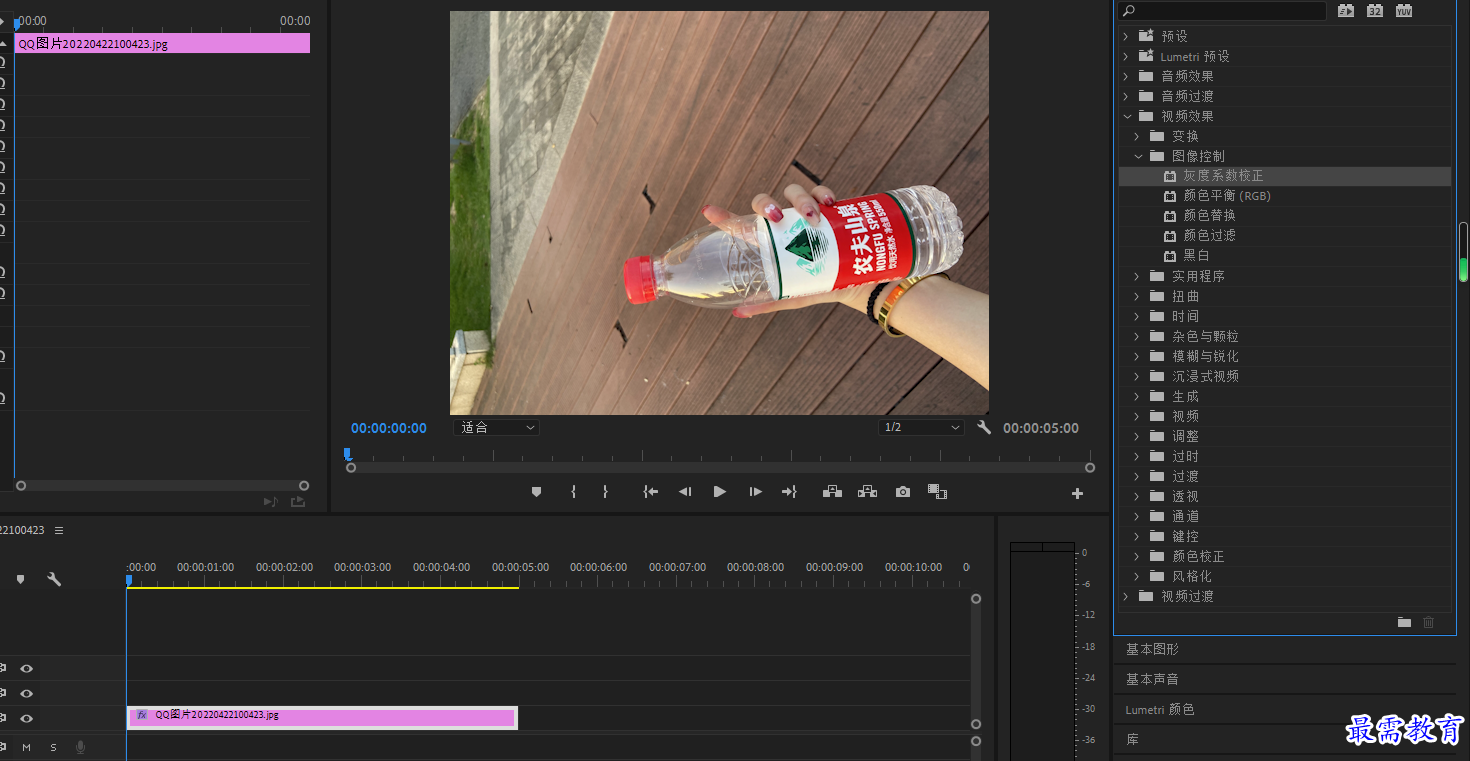The image size is (1470, 761).
Task: Expand the 音频过渡 folder
Action: tap(1125, 96)
